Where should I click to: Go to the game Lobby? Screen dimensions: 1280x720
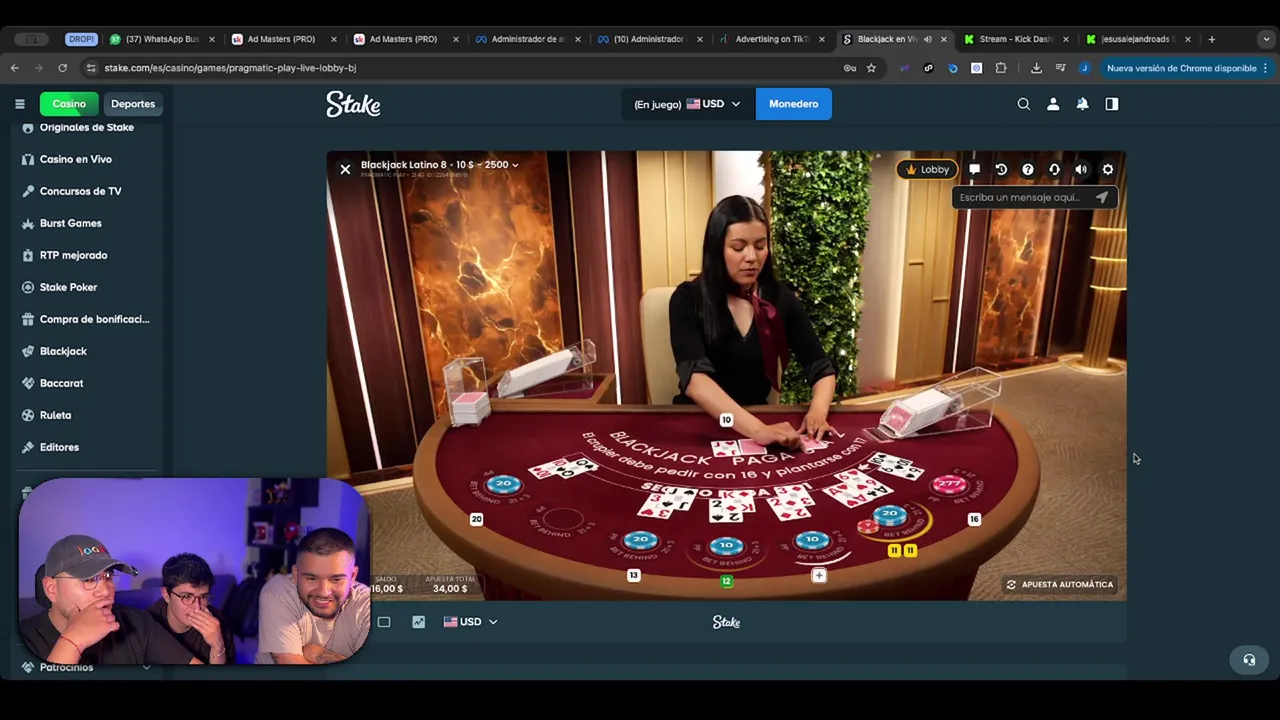(927, 170)
